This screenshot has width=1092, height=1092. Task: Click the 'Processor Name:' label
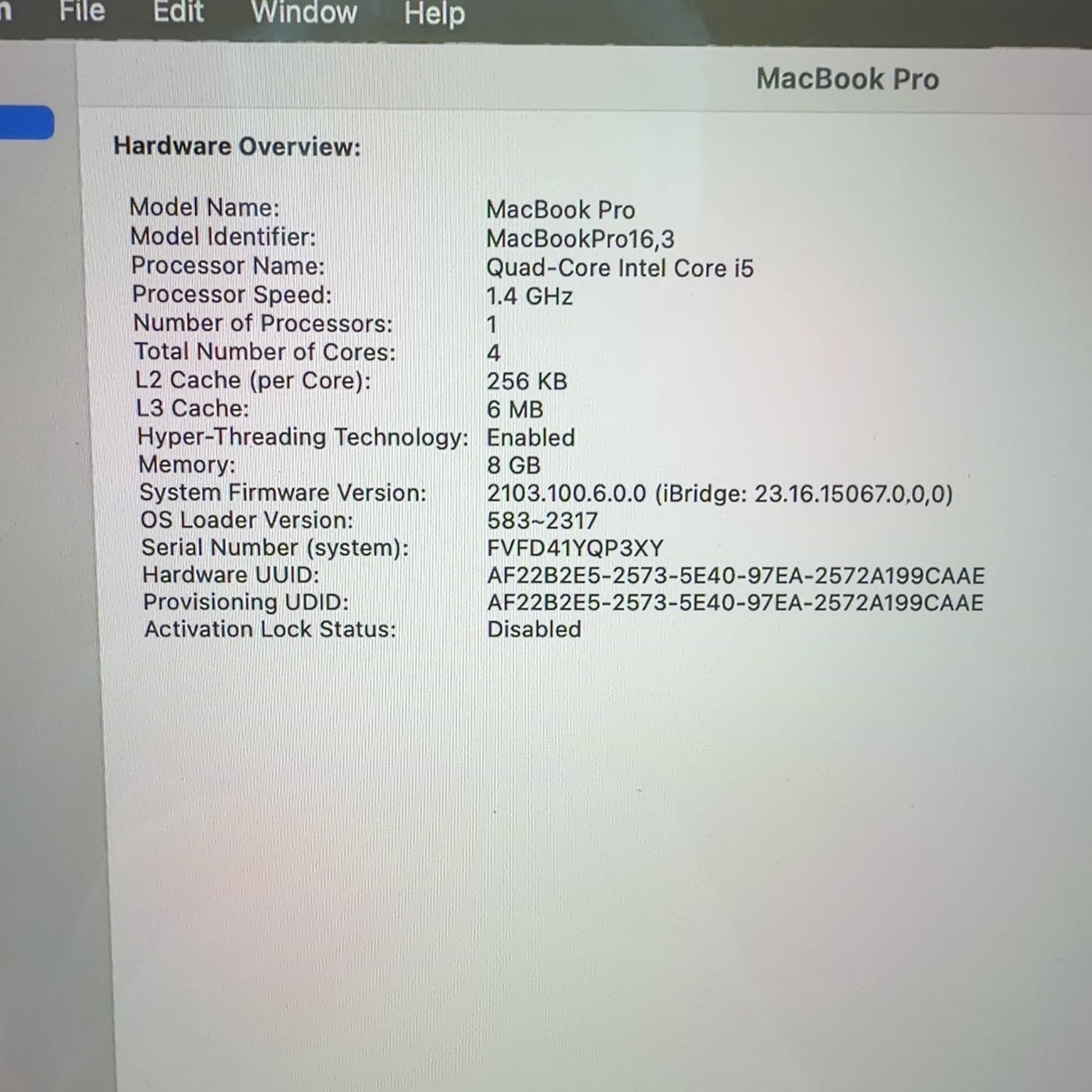(228, 266)
